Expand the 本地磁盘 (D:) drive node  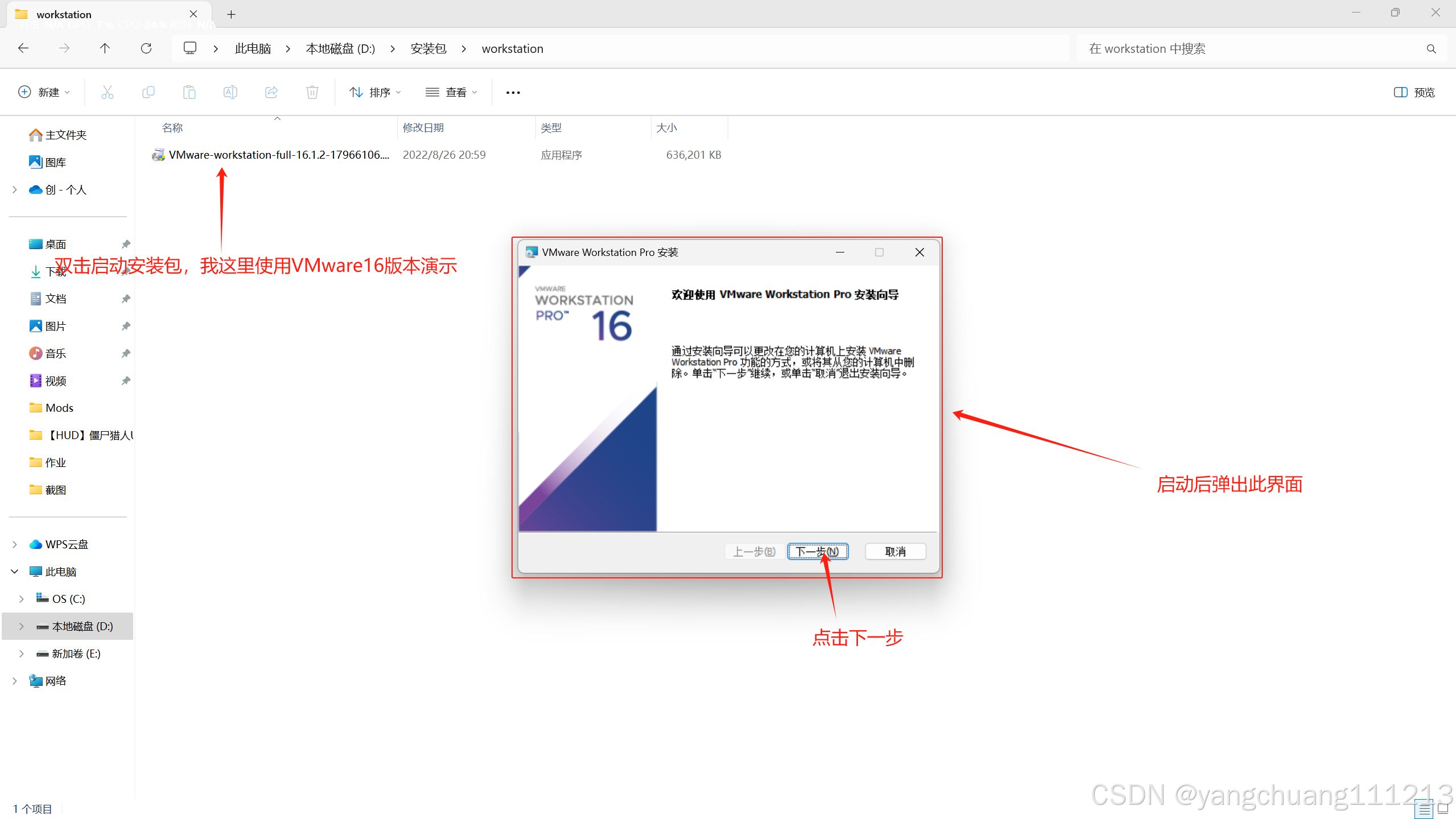coord(22,626)
